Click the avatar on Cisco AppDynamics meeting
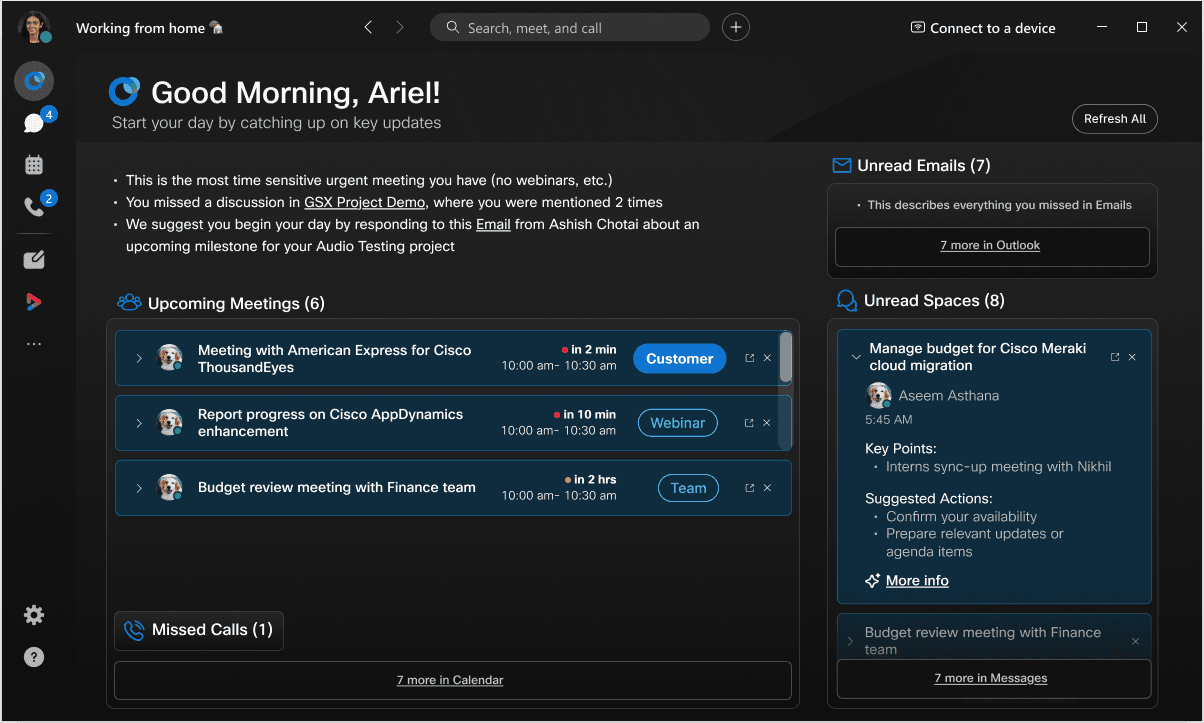1204x723 pixels. pos(170,423)
